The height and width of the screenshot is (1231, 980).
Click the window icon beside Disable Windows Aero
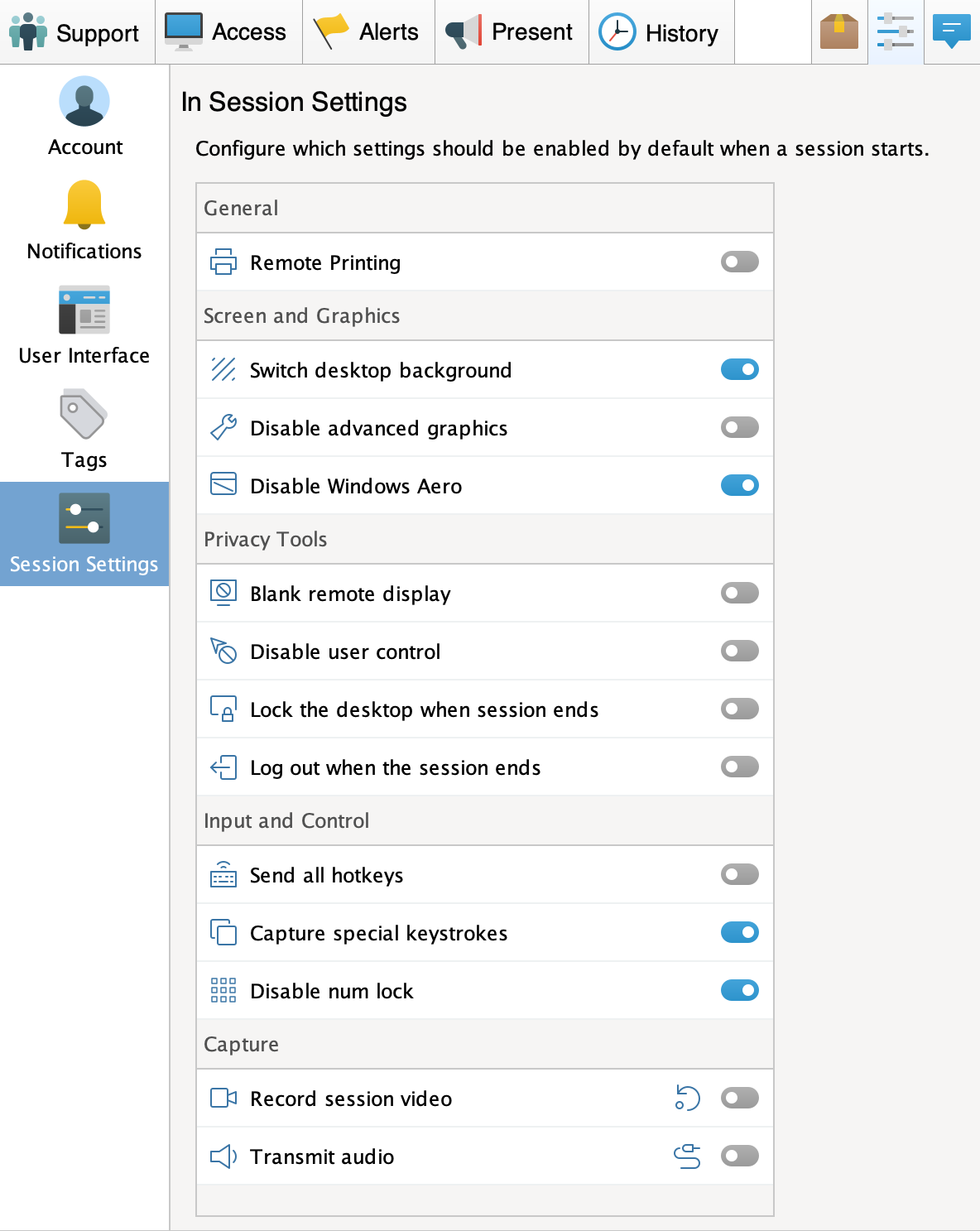(223, 484)
